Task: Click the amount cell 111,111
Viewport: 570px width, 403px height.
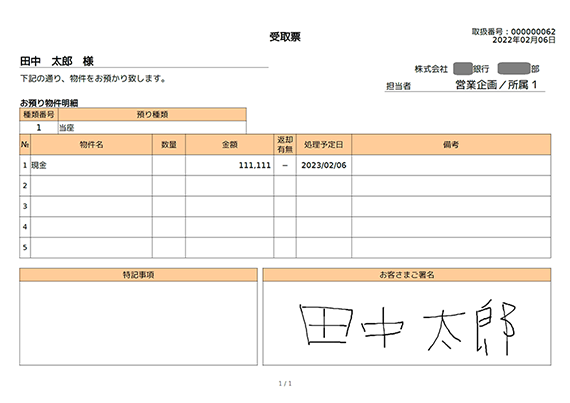Action: [229, 165]
